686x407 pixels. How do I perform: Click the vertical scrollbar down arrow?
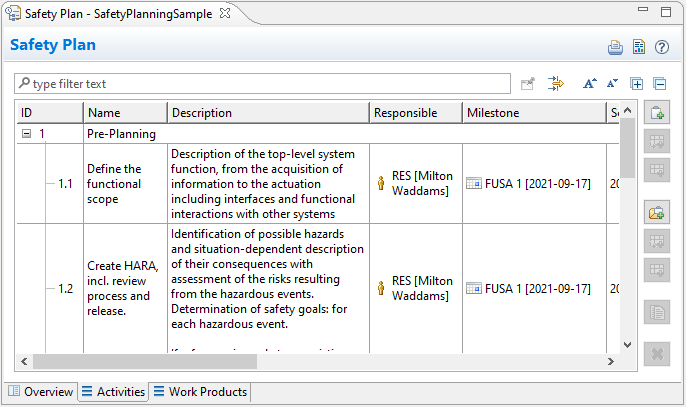(x=628, y=345)
